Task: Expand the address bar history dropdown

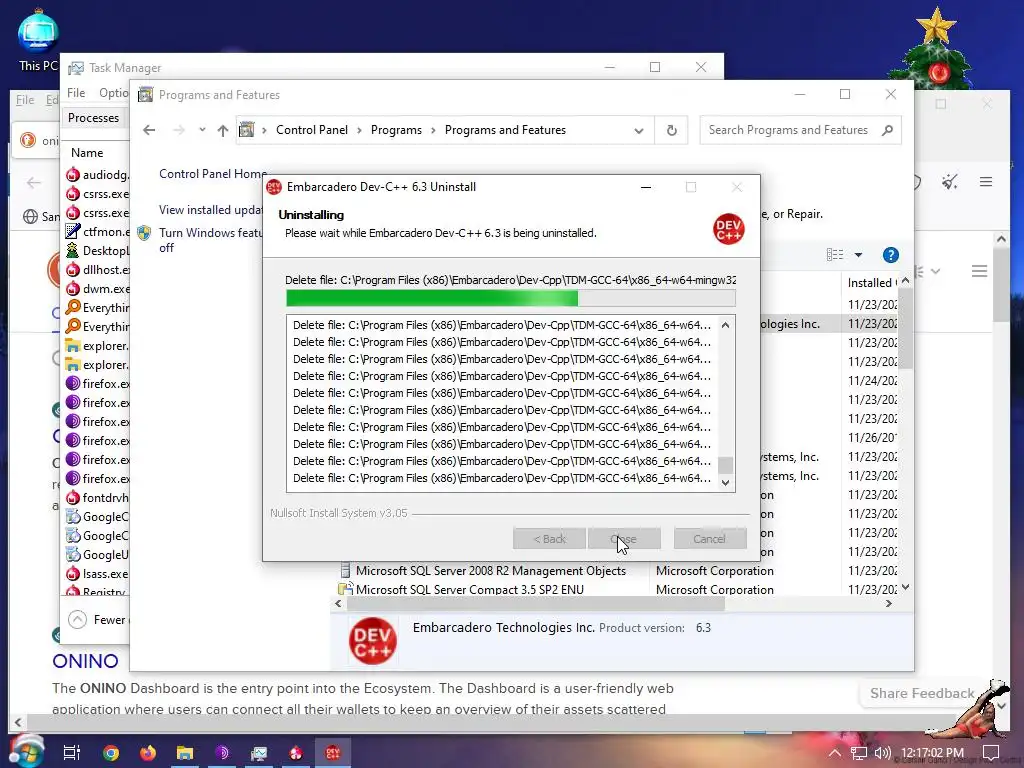Action: click(639, 130)
